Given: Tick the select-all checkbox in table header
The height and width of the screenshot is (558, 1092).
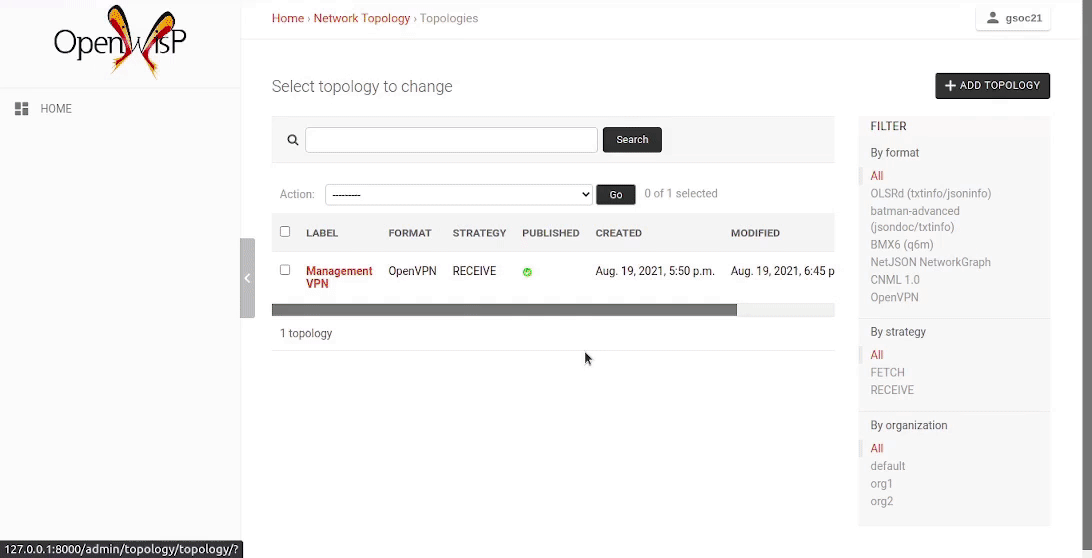Looking at the screenshot, I should pos(285,232).
